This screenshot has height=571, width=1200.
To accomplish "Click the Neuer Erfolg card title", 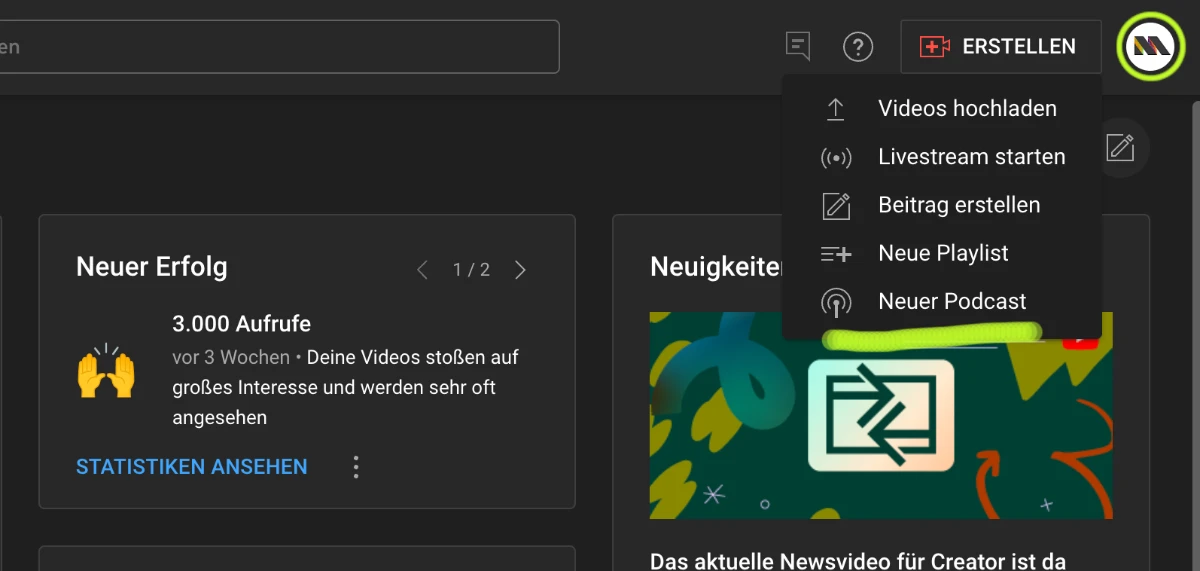I will (x=152, y=267).
